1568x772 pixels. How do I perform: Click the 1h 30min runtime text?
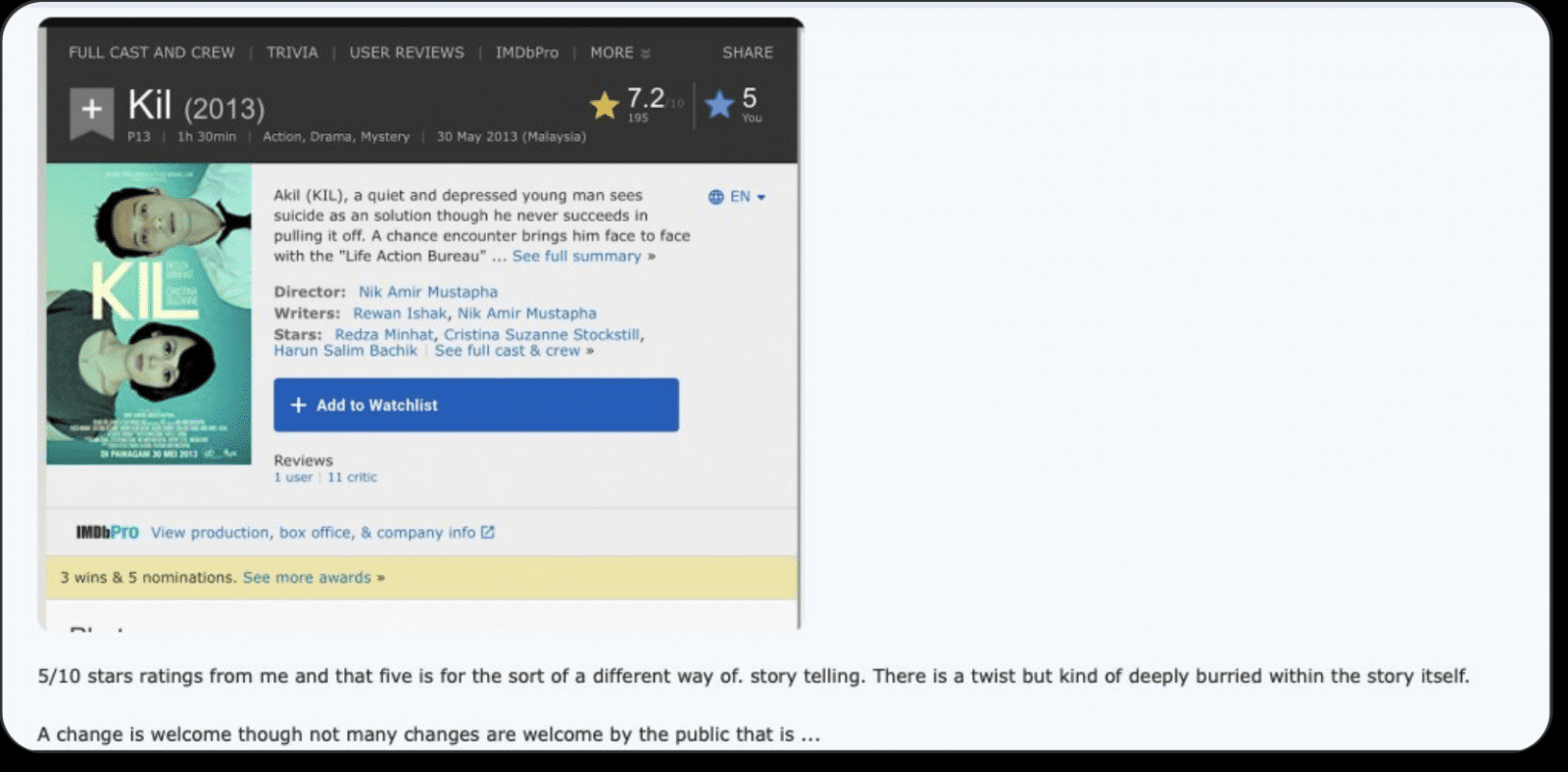coord(207,137)
